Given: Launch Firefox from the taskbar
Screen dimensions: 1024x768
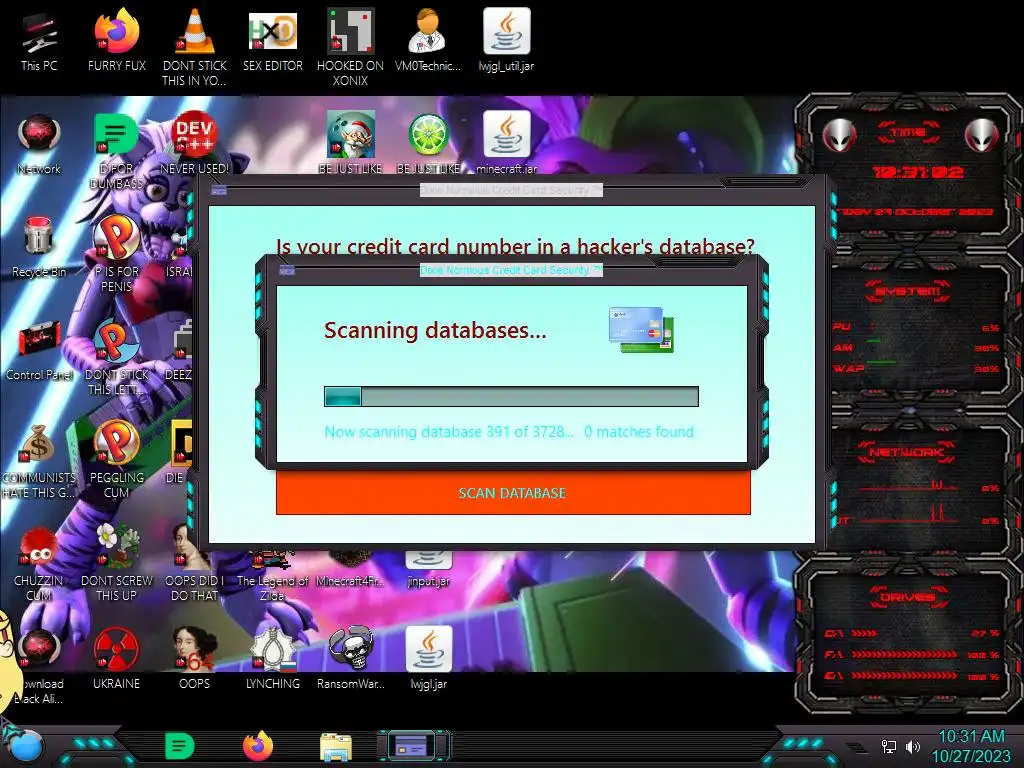Looking at the screenshot, I should point(257,746).
